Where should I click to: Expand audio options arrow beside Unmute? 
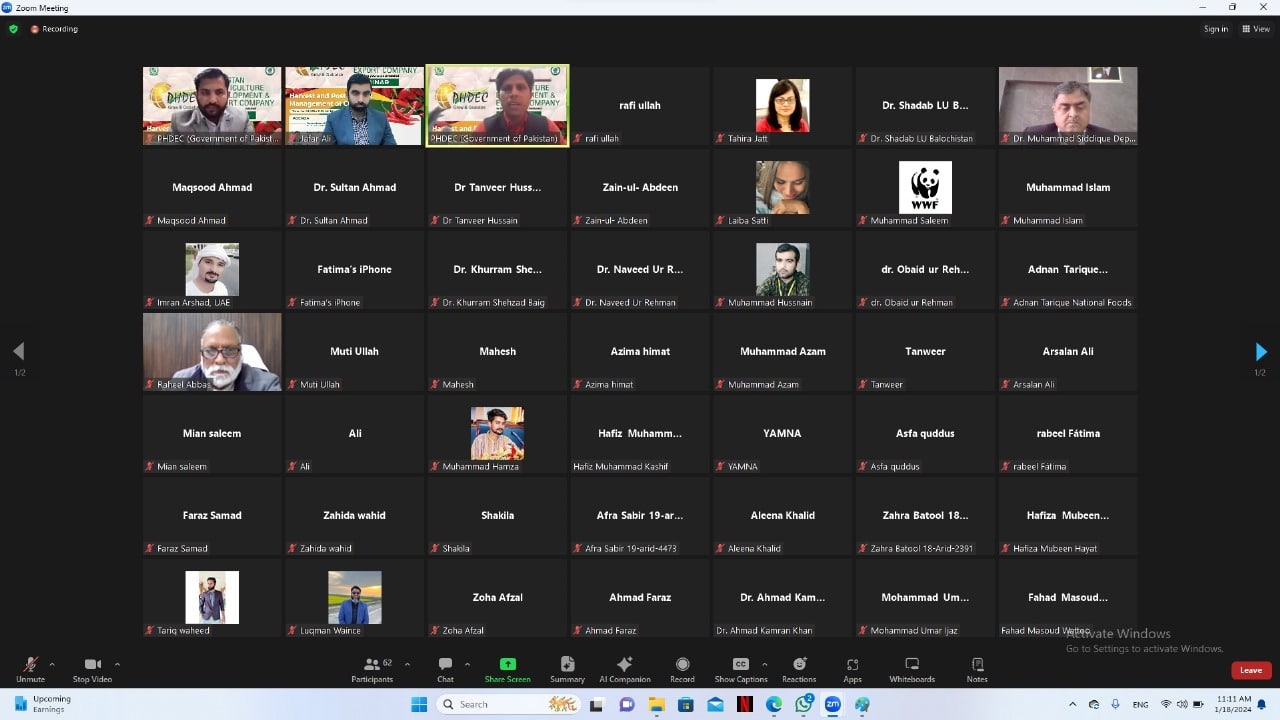coord(52,664)
